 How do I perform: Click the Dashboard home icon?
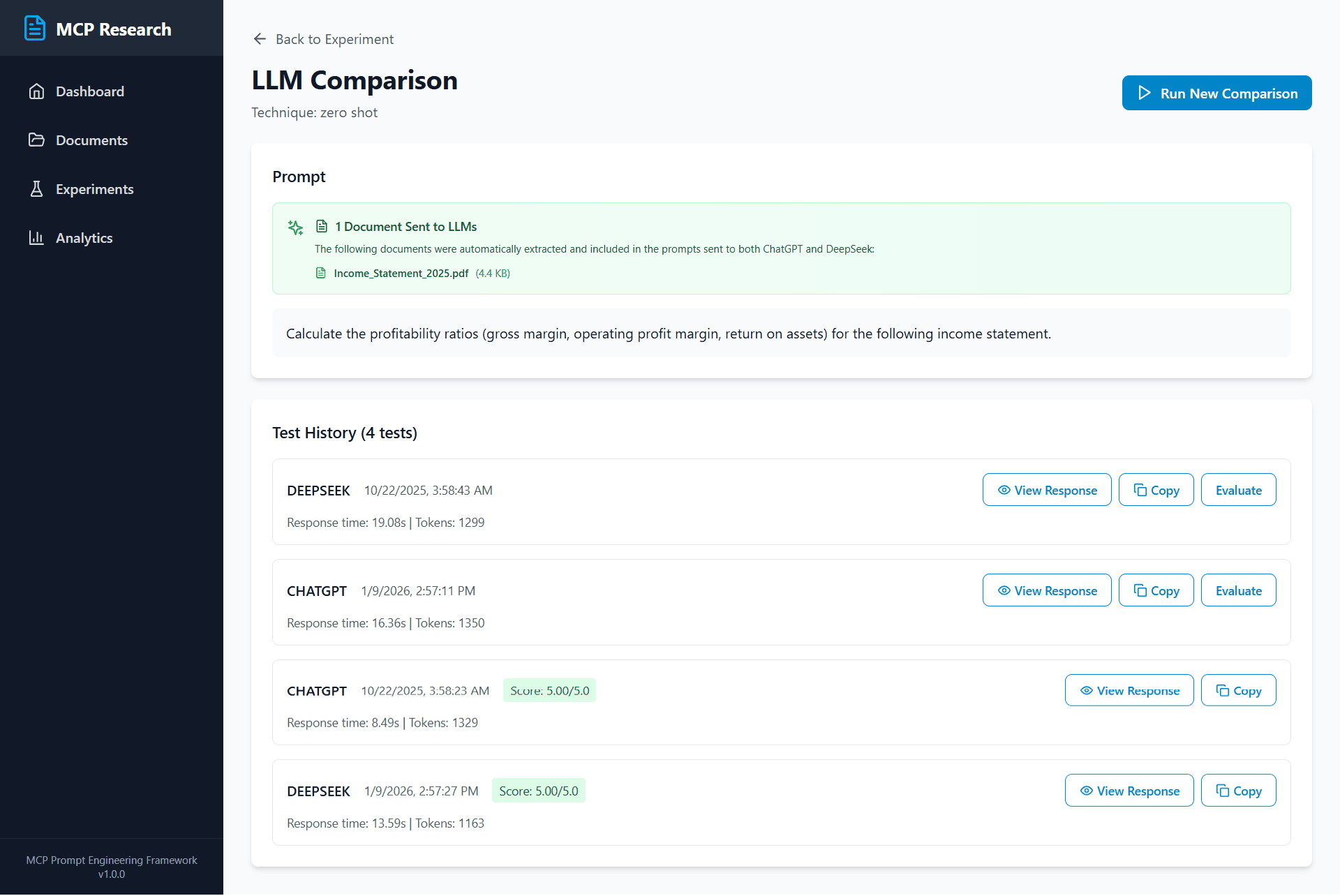[36, 91]
